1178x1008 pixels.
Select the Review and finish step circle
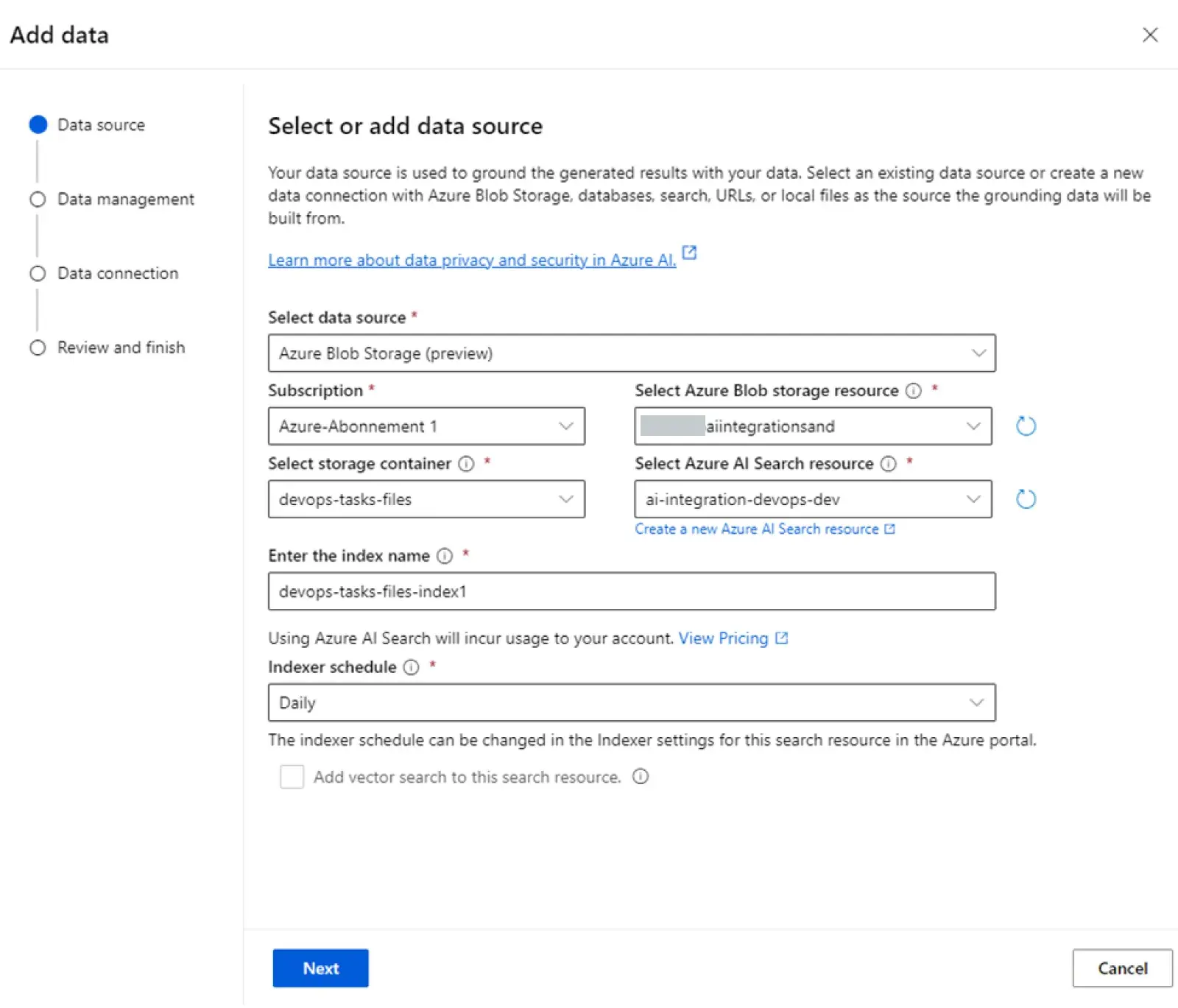click(x=38, y=348)
